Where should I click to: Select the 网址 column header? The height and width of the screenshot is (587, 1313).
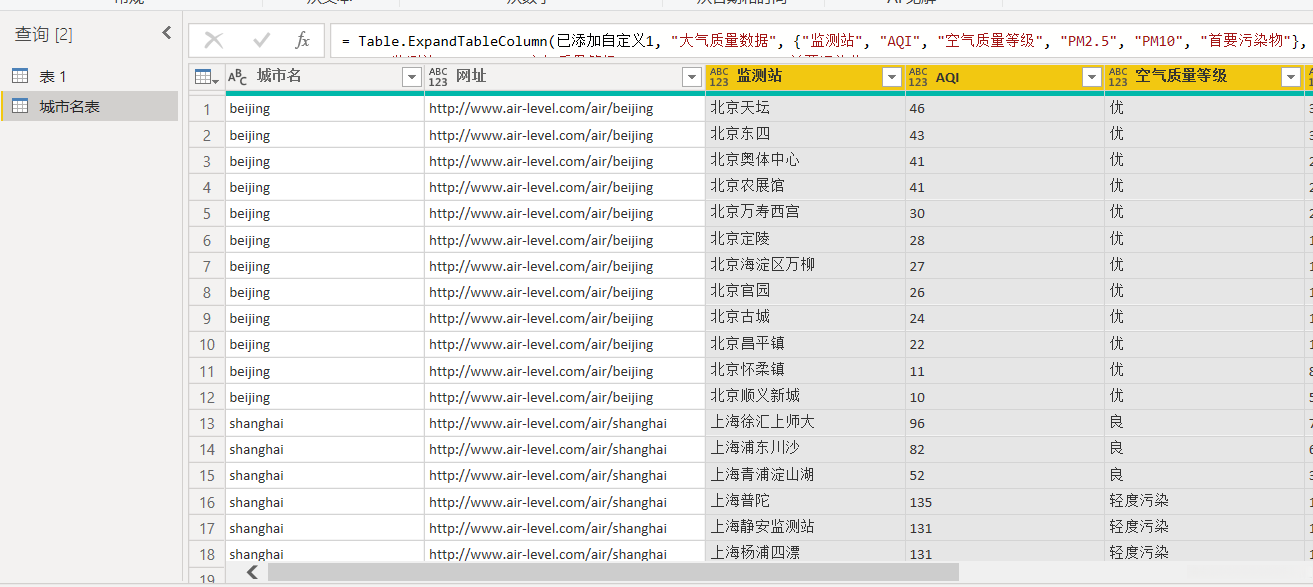[565, 77]
